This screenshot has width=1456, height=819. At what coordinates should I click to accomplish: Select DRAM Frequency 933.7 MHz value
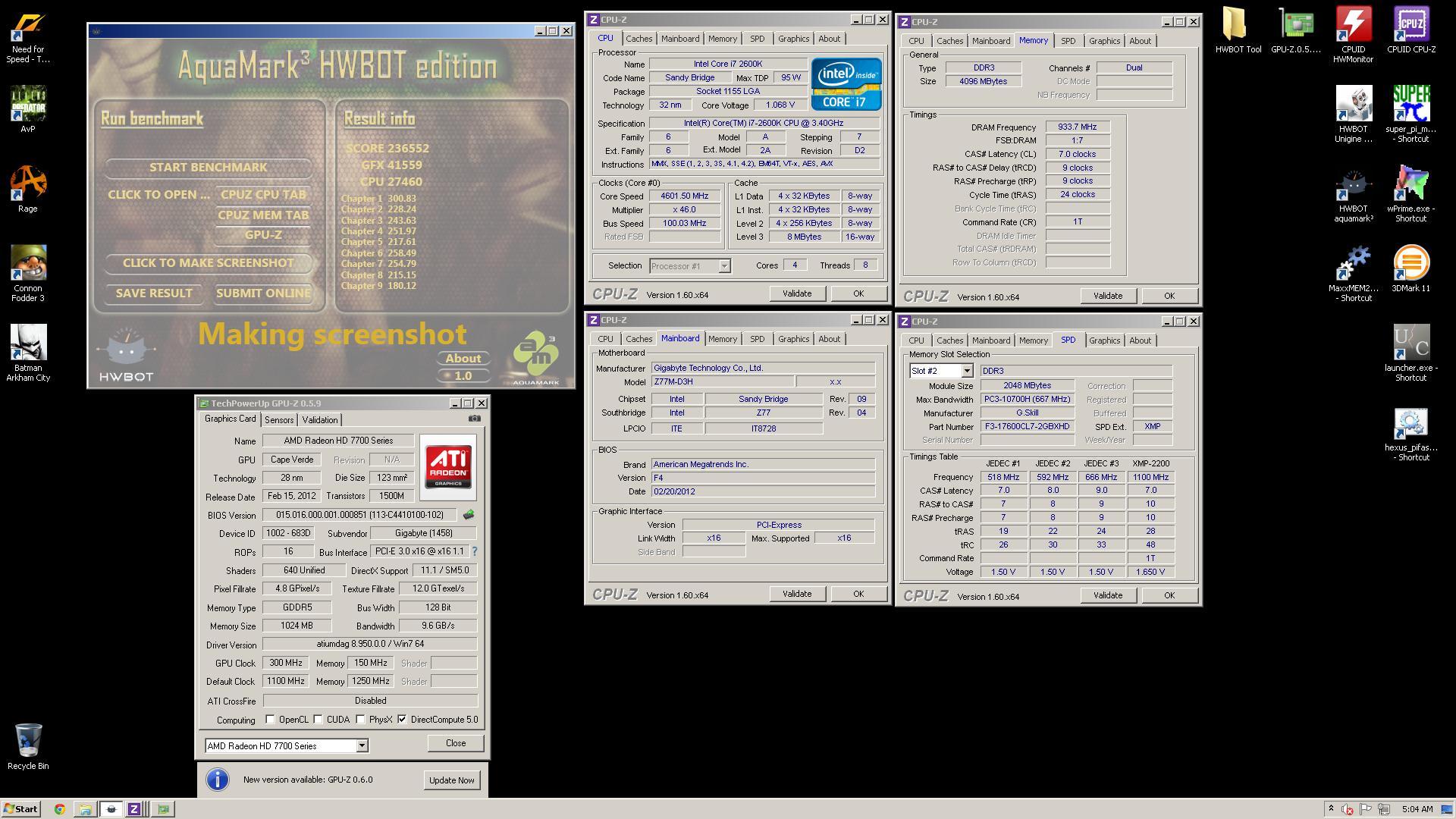pos(1078,127)
